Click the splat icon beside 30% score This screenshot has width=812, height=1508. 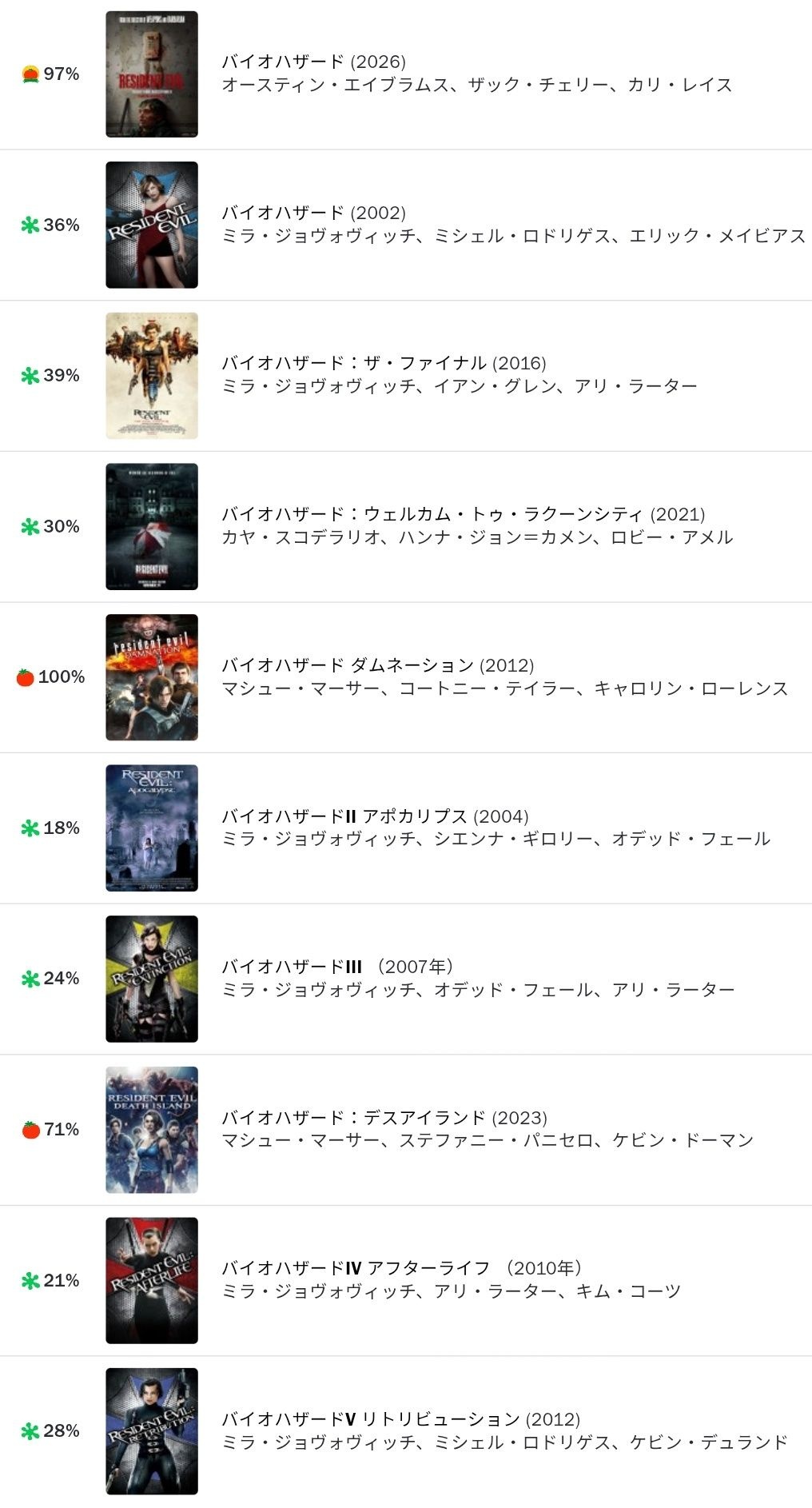pyautogui.click(x=30, y=527)
